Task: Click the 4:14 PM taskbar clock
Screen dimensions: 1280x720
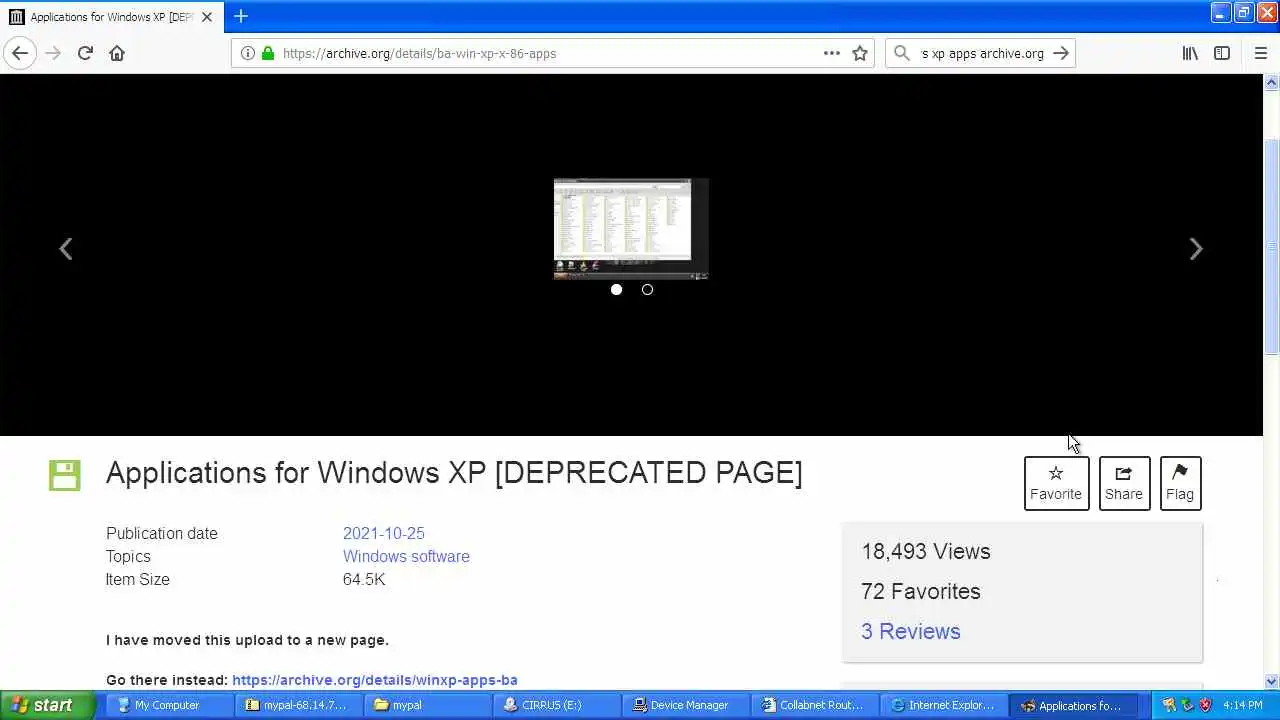Action: pos(1243,705)
